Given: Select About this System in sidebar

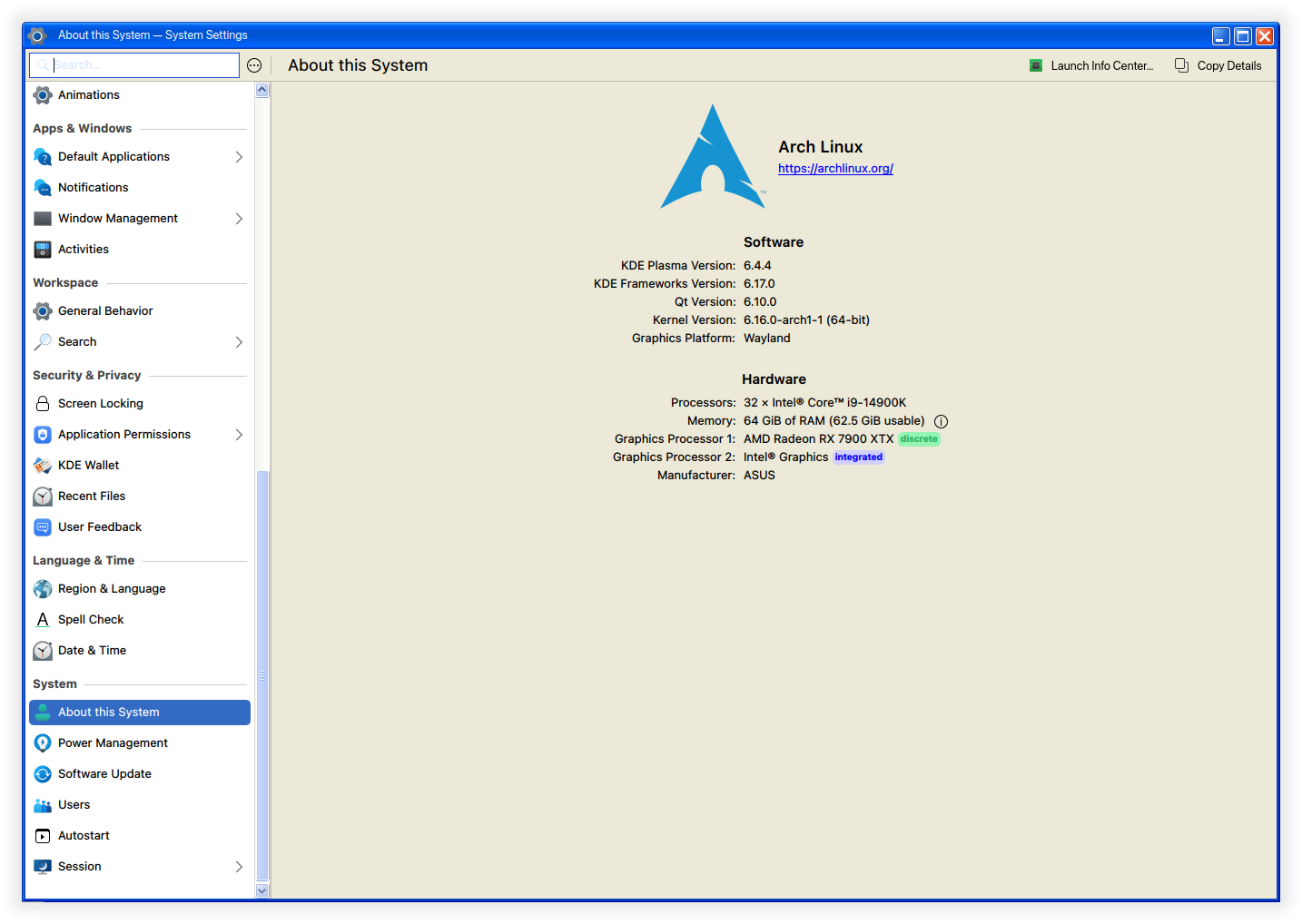Looking at the screenshot, I should (x=140, y=713).
